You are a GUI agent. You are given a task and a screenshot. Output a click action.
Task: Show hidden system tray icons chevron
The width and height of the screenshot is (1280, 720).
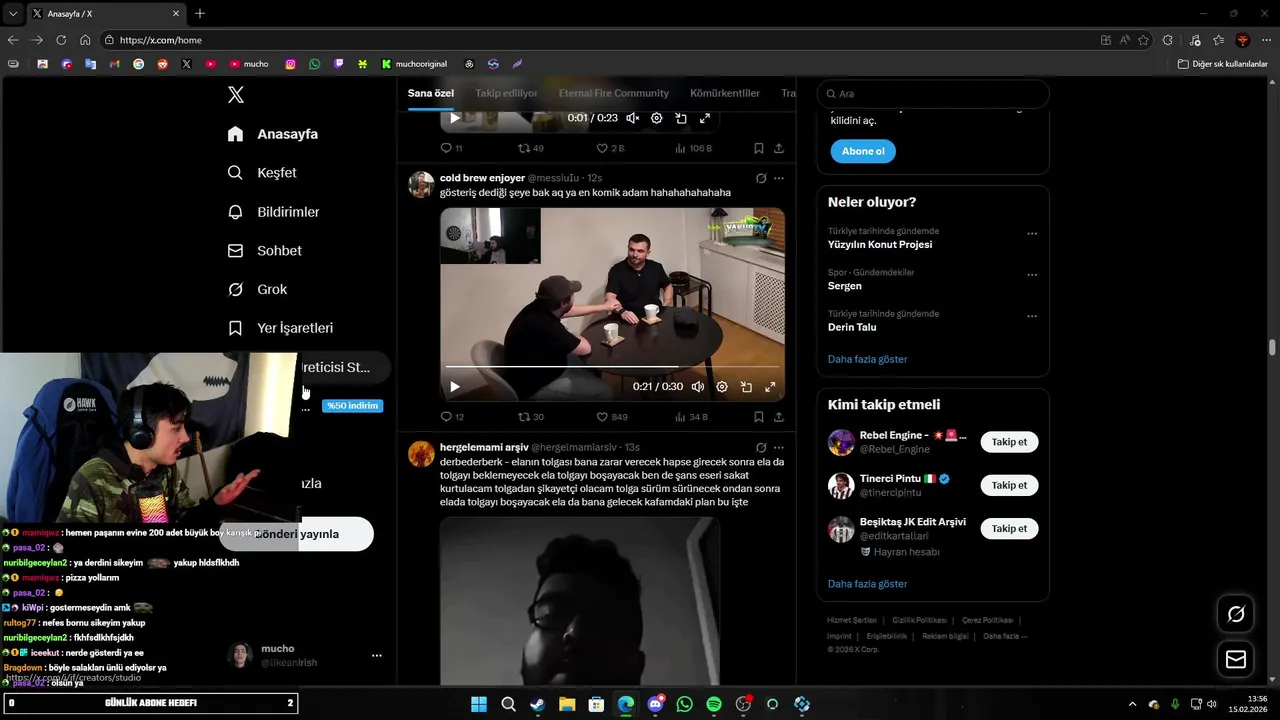click(x=1132, y=704)
